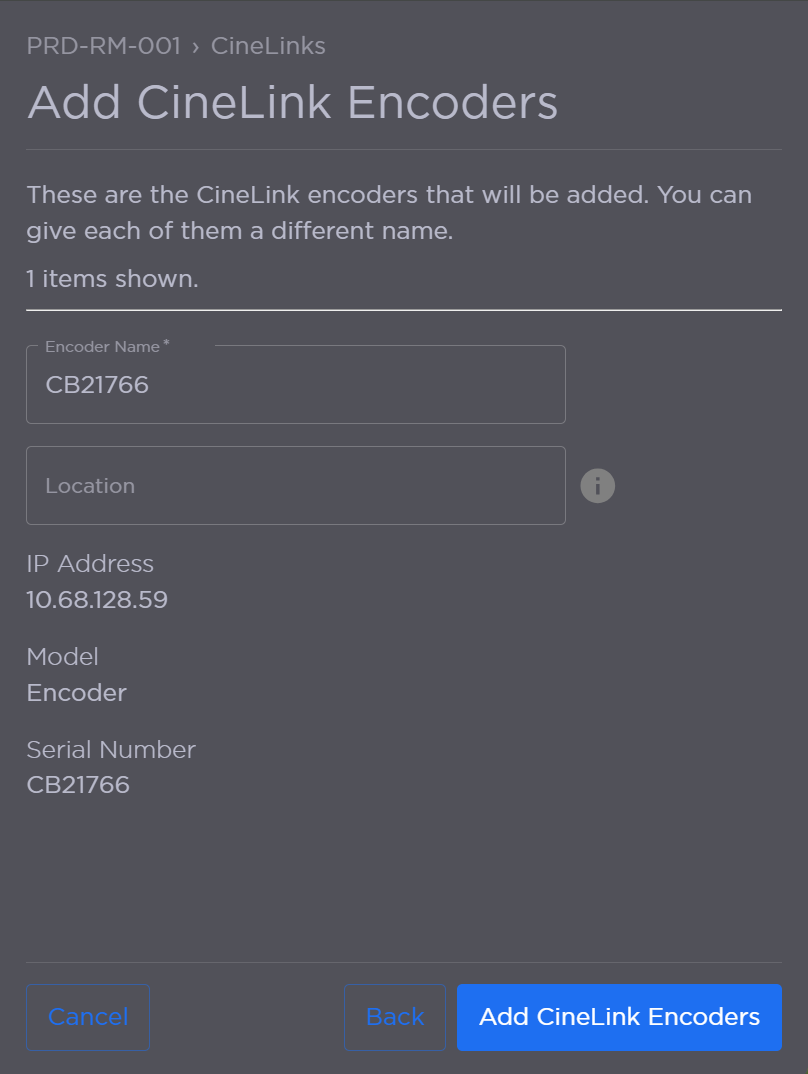808x1074 pixels.
Task: Click the Add CineLink Encoders page title
Action: click(x=293, y=102)
